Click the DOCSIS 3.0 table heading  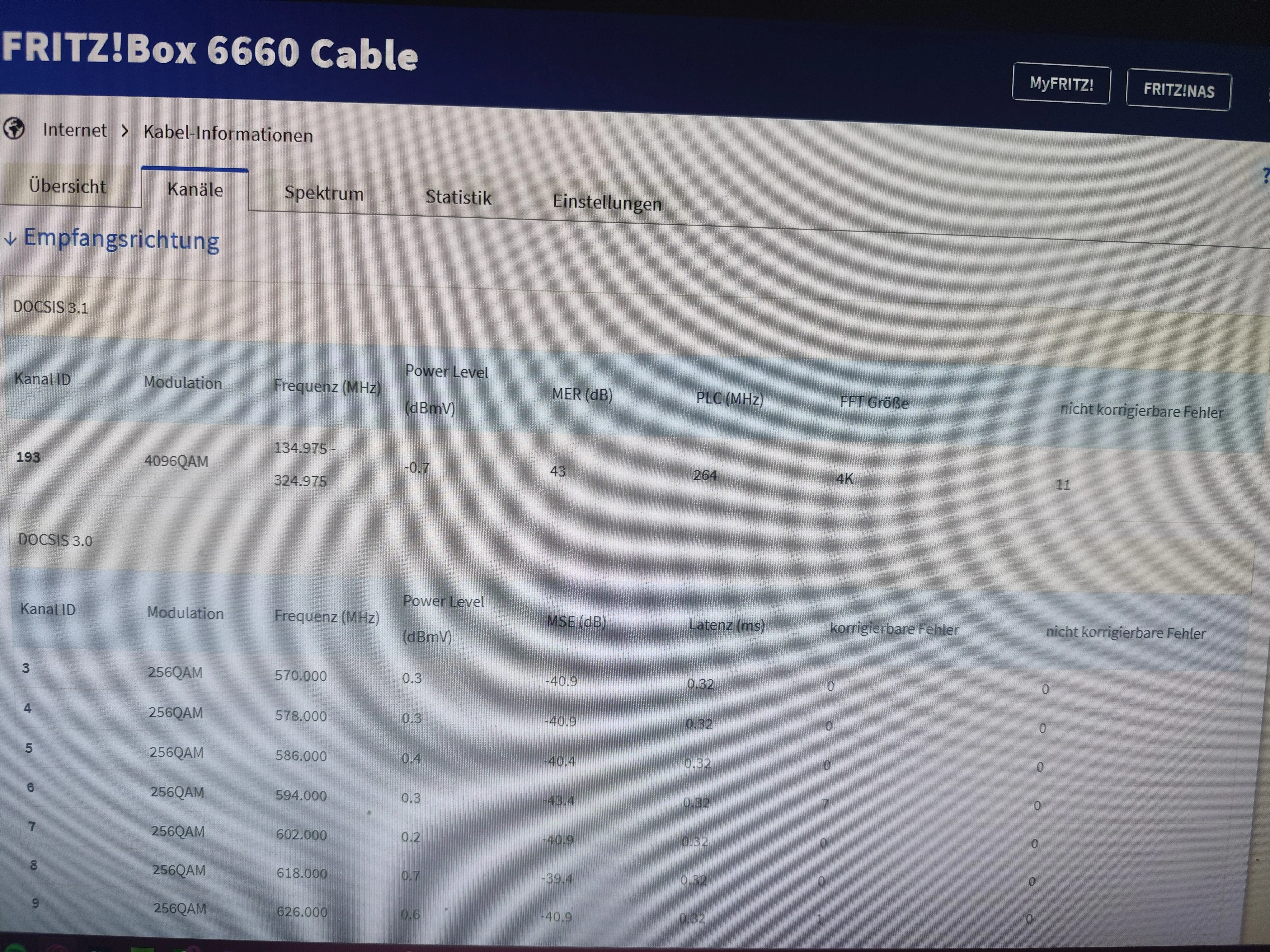55,541
